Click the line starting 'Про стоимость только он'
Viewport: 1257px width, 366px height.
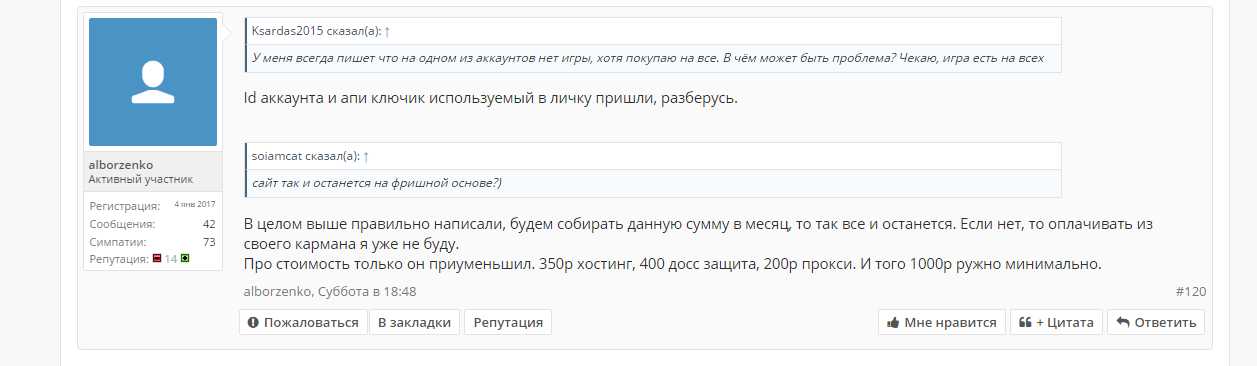672,265
